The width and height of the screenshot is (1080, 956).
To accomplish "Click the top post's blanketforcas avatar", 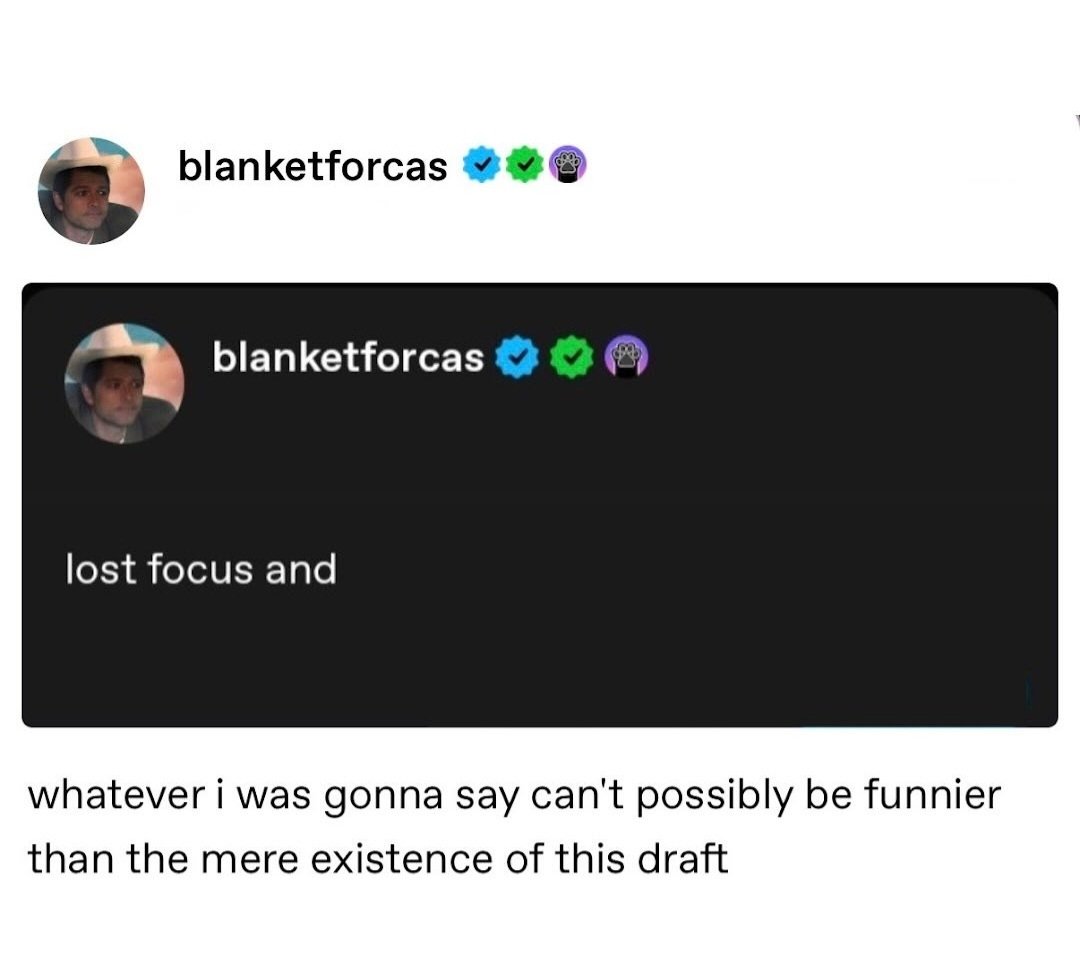I will (91, 190).
